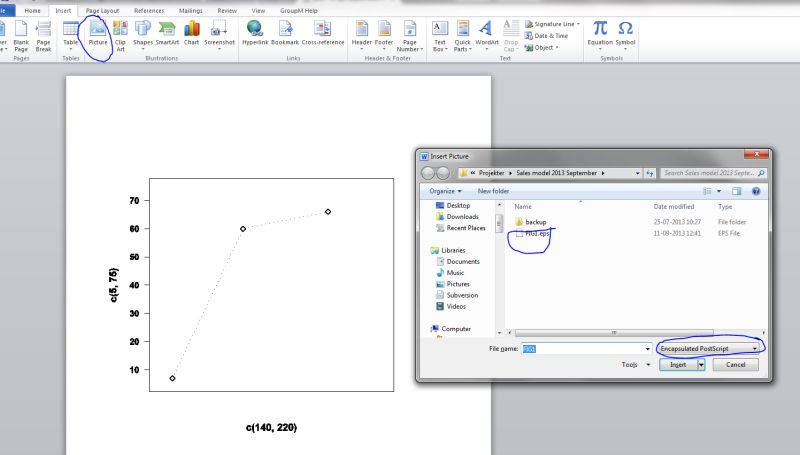The width and height of the screenshot is (800, 455).
Task: Insert Date & Time
Action: (x=546, y=36)
